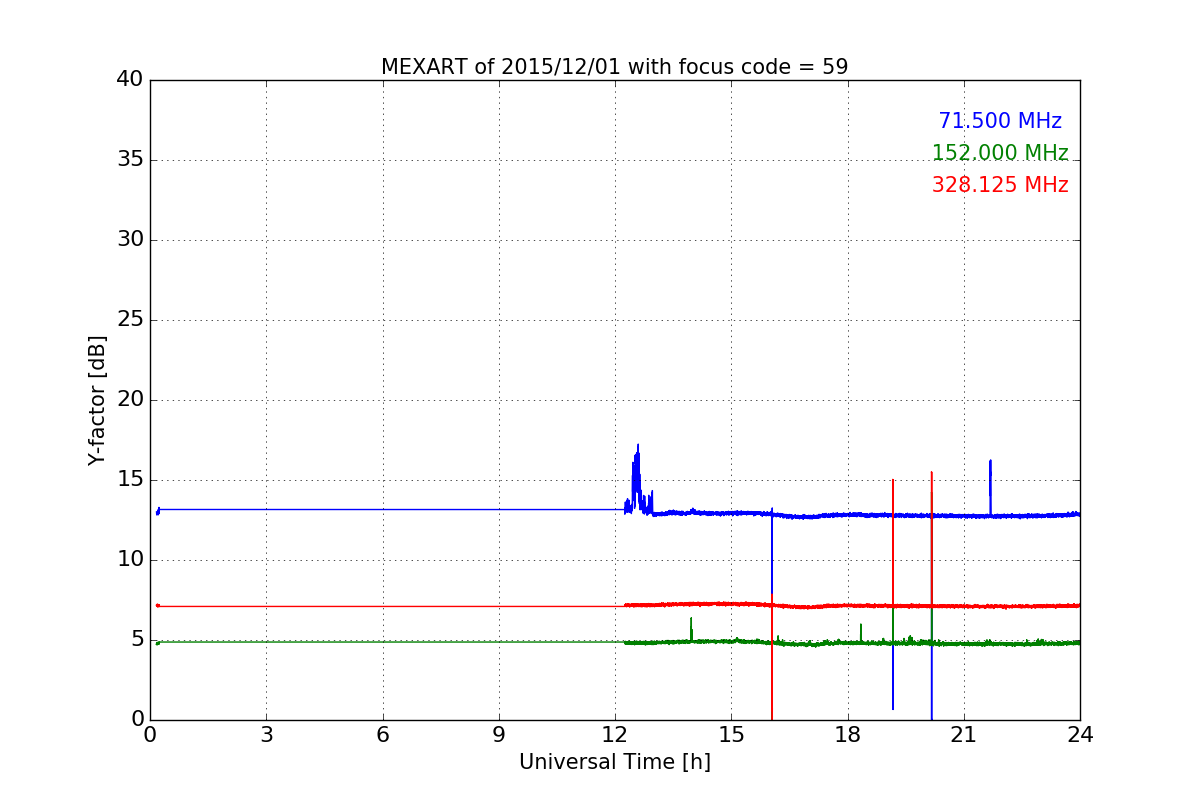Click the x-axis tick label '6'
This screenshot has height=800, width=1200.
coord(382,735)
